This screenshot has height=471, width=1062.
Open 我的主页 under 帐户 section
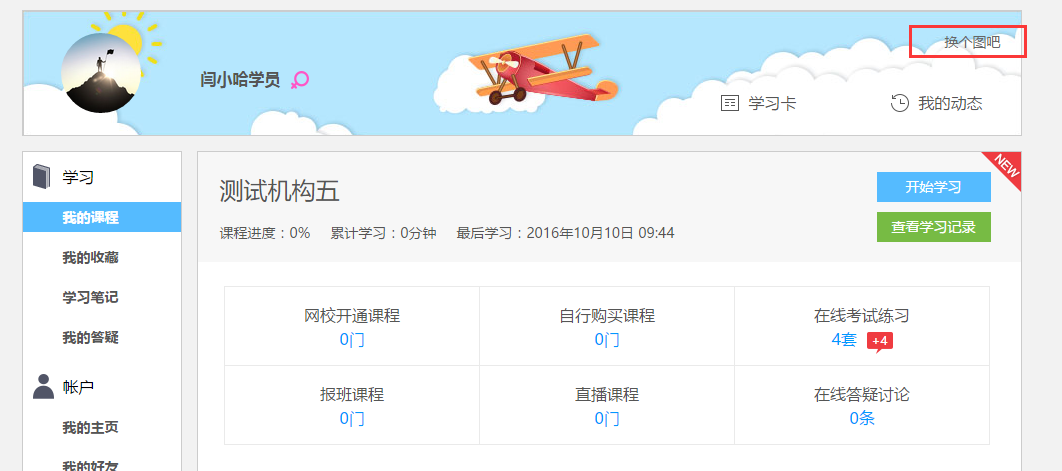point(90,428)
